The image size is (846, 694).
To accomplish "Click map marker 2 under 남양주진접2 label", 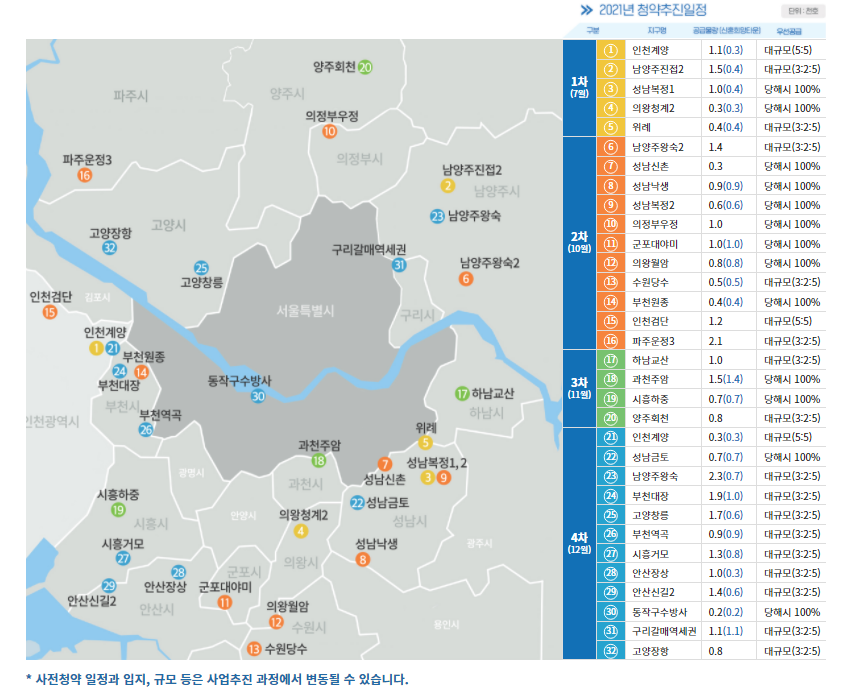I will coord(447,186).
